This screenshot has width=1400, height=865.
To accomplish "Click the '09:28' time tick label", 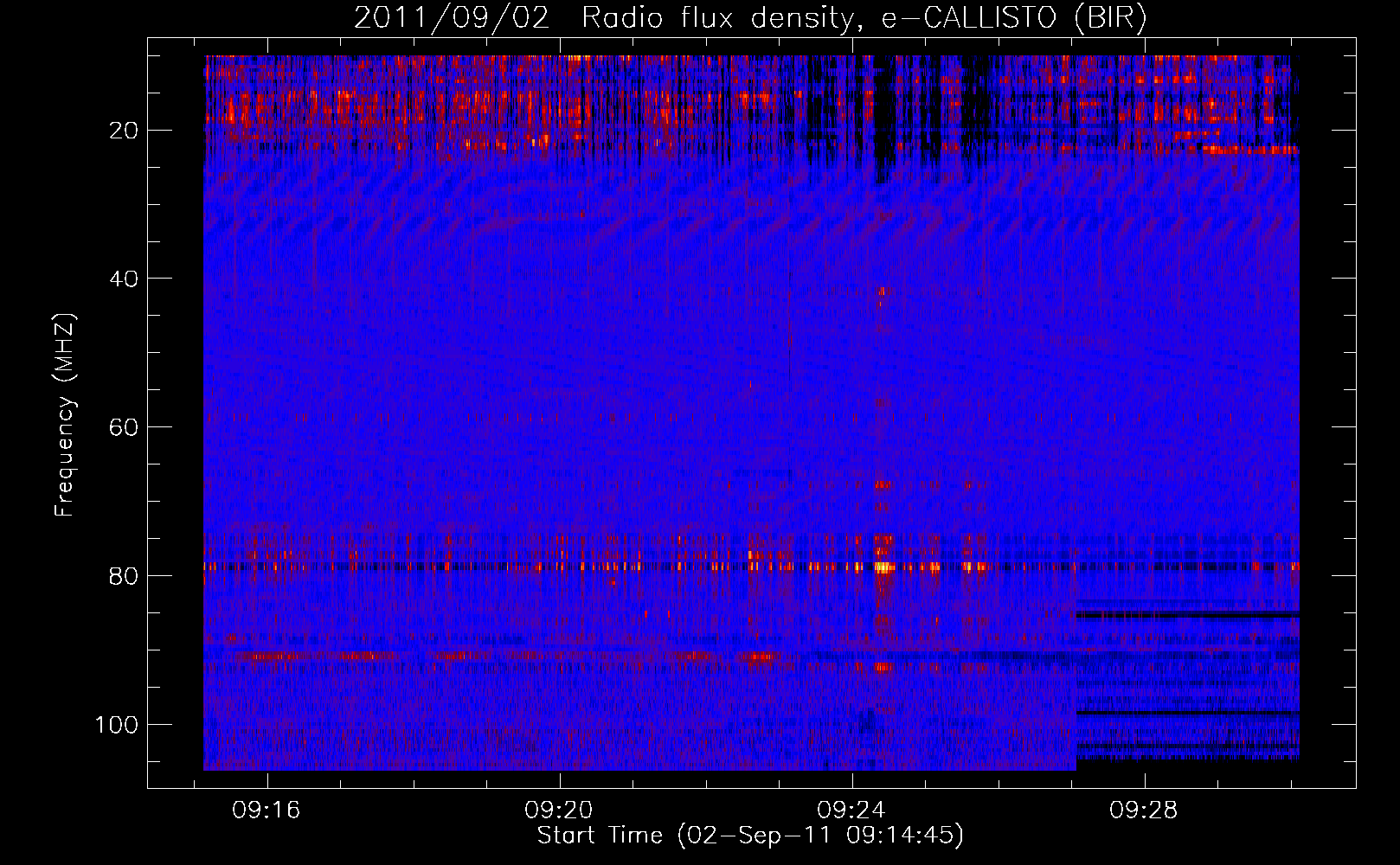I will pos(1144,811).
